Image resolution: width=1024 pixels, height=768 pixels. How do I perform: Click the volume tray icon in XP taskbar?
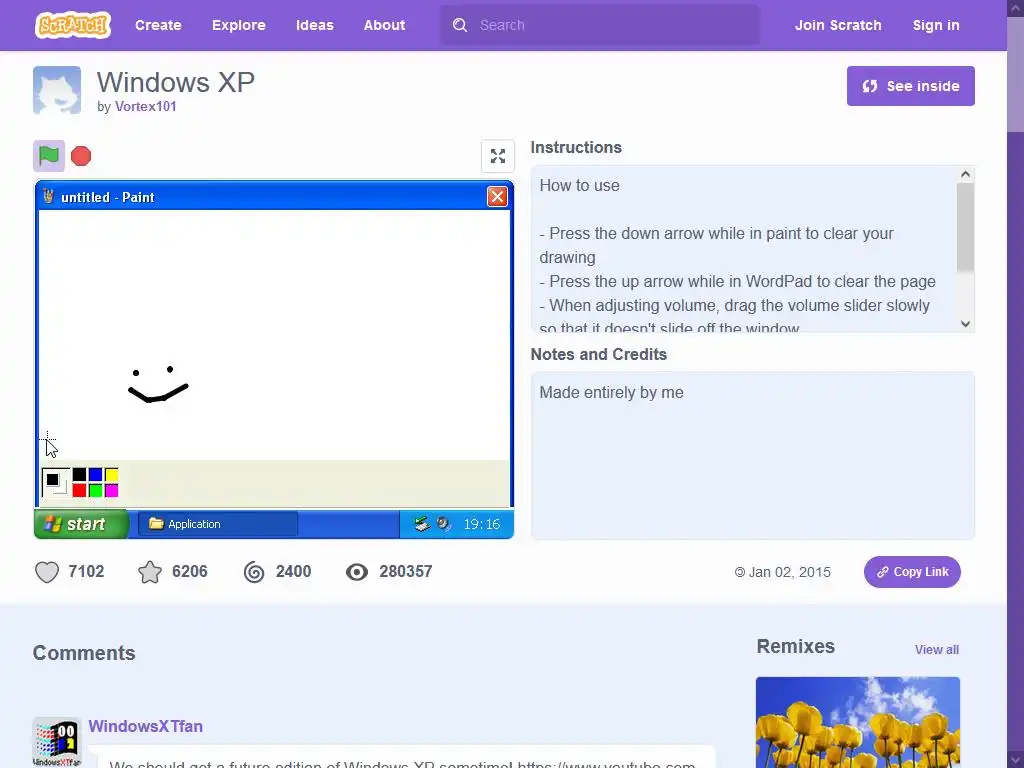[444, 524]
